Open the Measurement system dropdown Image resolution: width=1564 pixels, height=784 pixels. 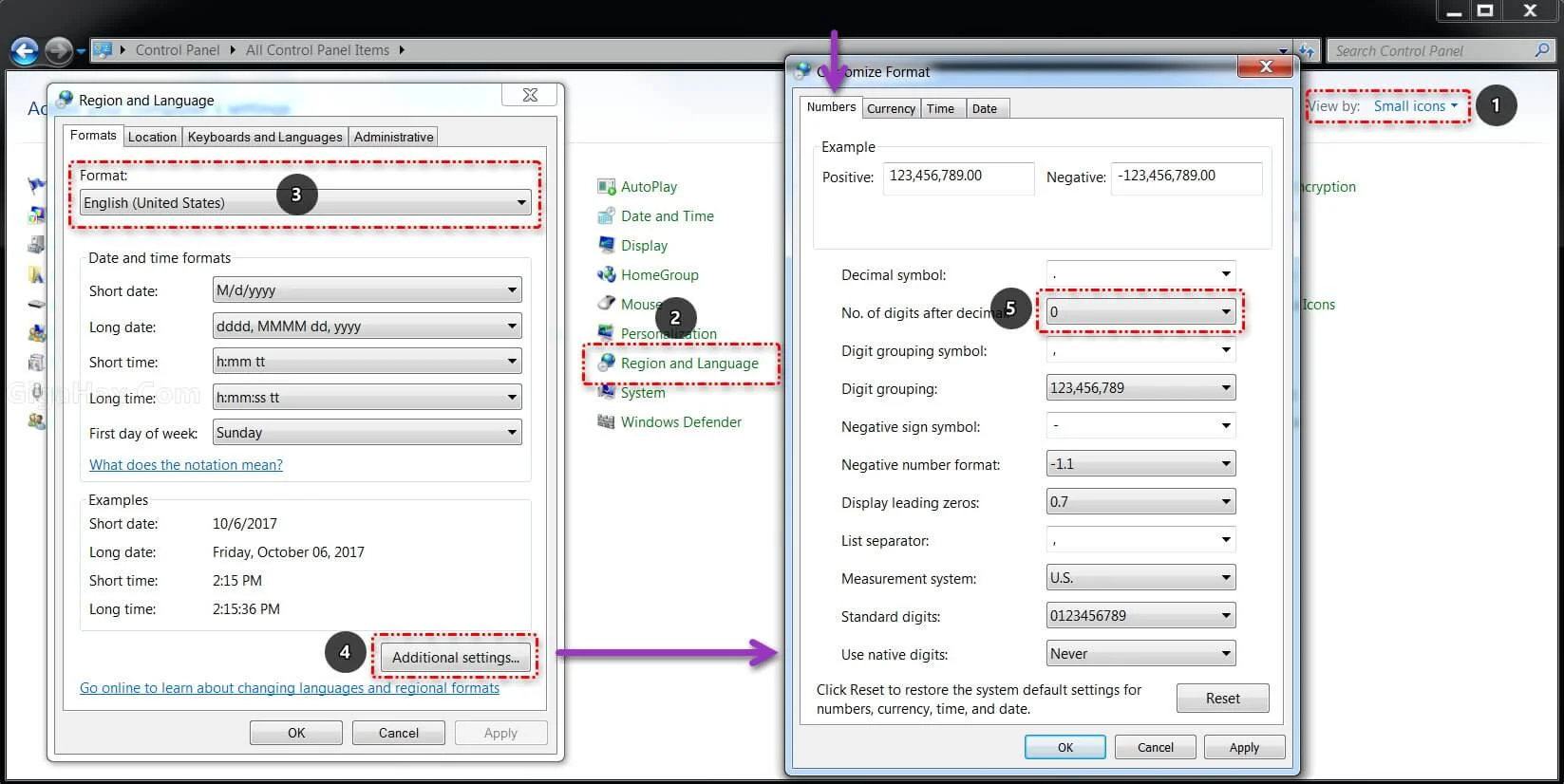pyautogui.click(x=1140, y=578)
